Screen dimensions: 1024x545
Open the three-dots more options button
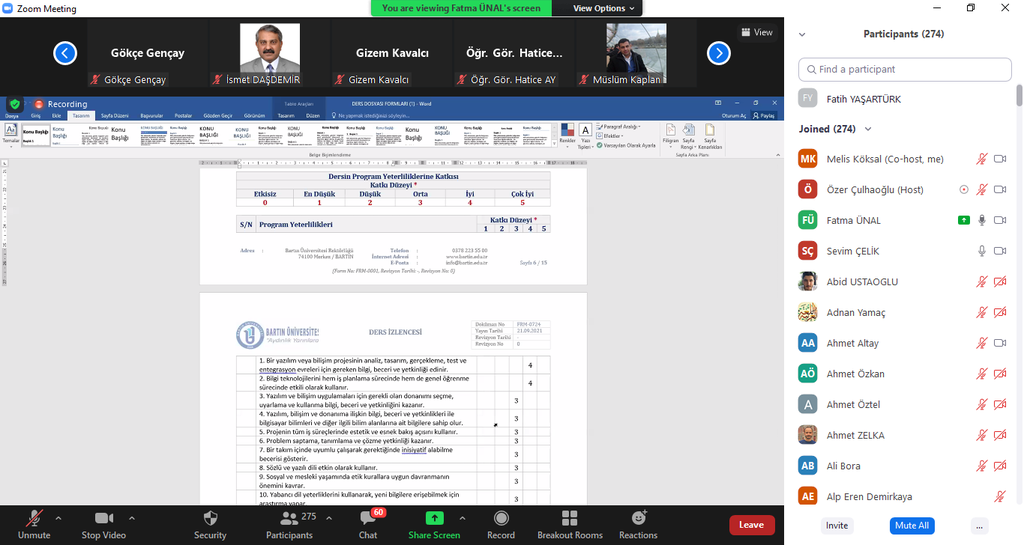pos(978,525)
